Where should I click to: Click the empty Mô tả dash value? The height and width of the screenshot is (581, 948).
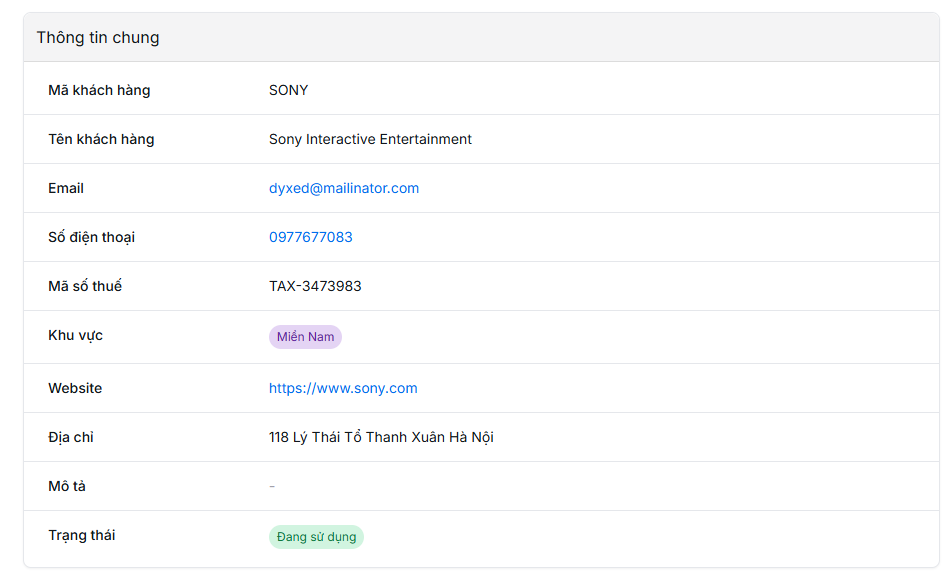(x=272, y=486)
